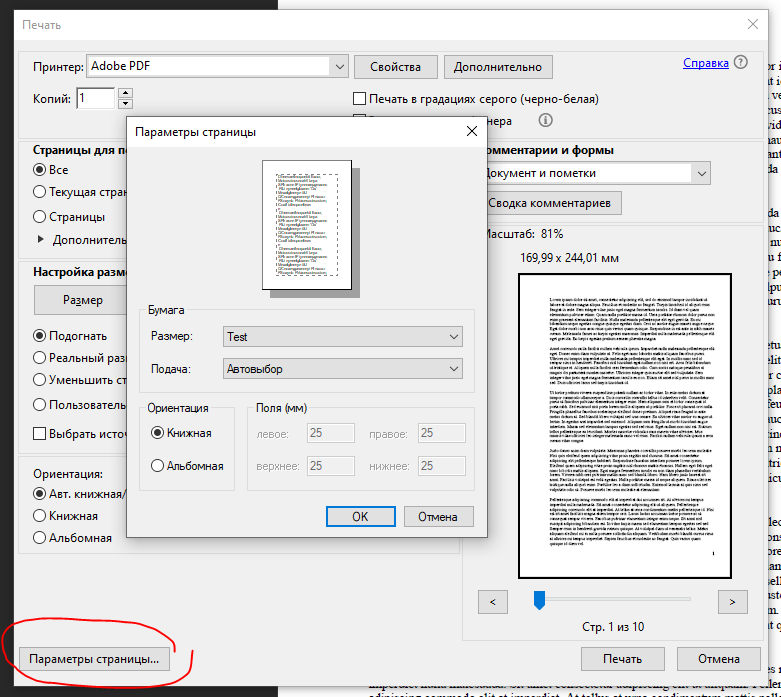Select Альбомная in Print dialog orientation
The height and width of the screenshot is (697, 781).
39,538
